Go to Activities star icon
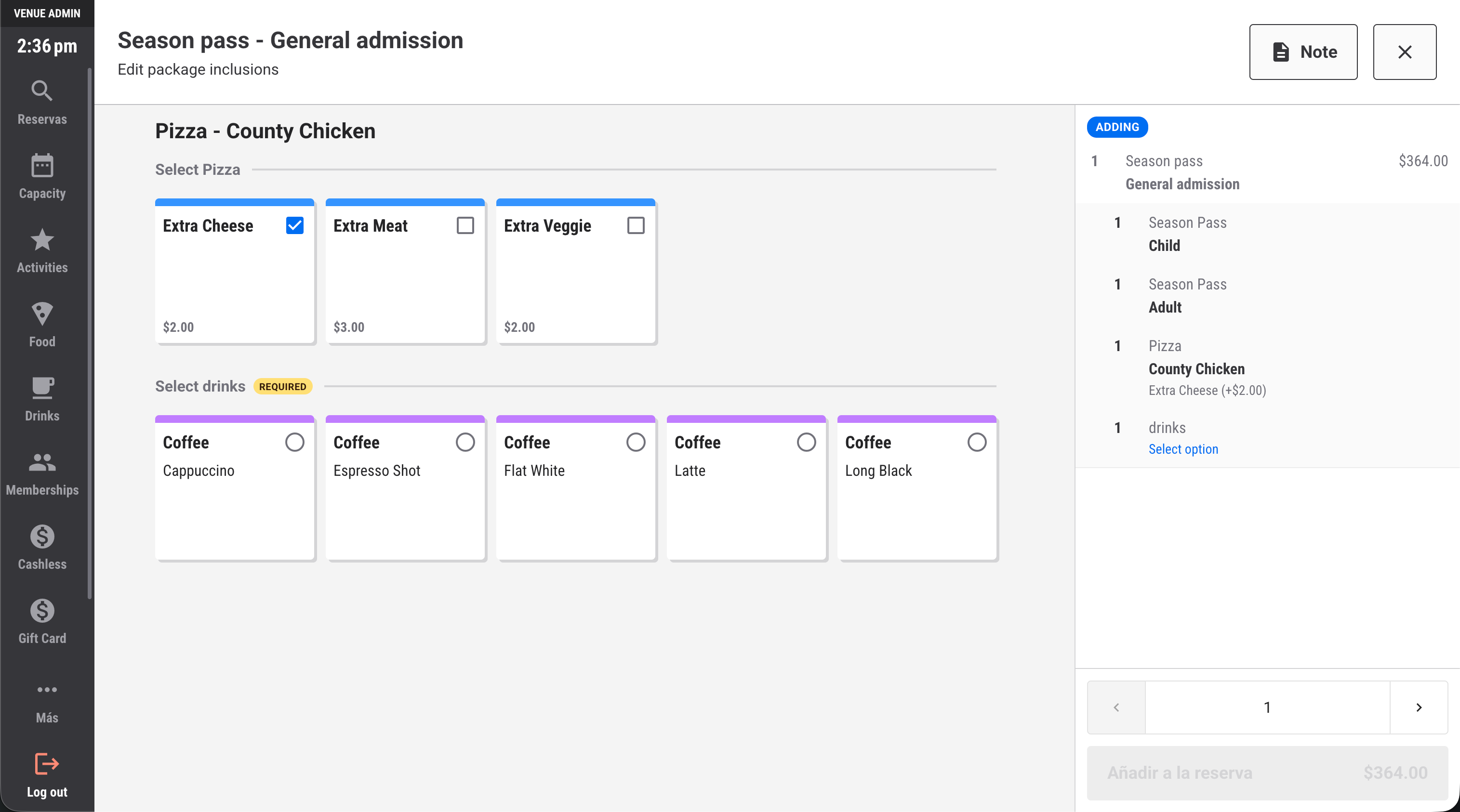Viewport: 1460px width, 812px height. tap(42, 240)
